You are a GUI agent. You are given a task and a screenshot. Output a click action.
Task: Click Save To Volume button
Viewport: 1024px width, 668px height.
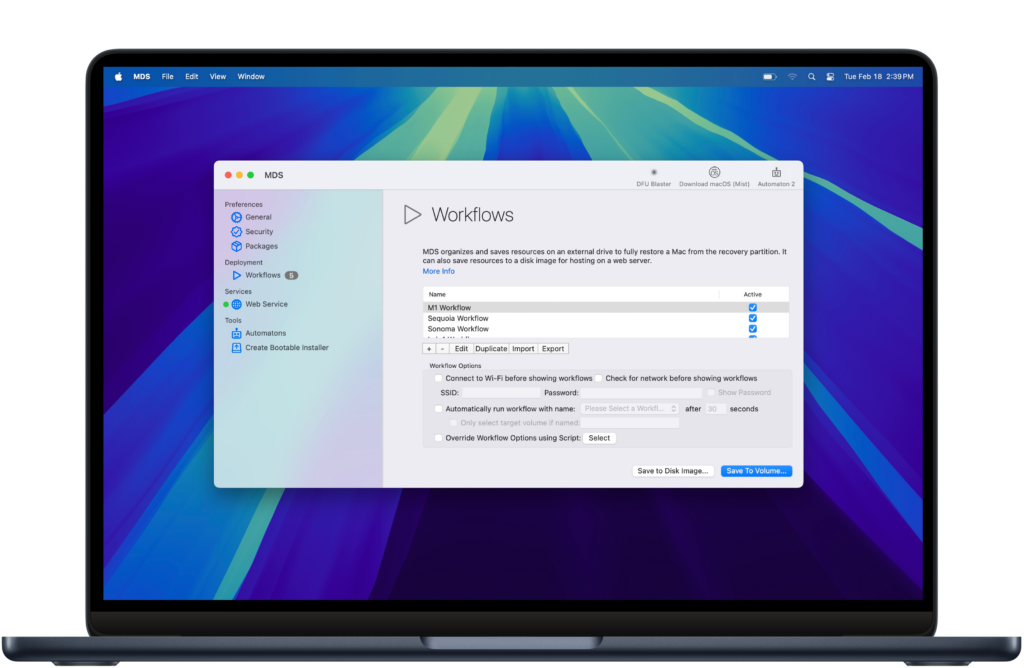coord(756,471)
